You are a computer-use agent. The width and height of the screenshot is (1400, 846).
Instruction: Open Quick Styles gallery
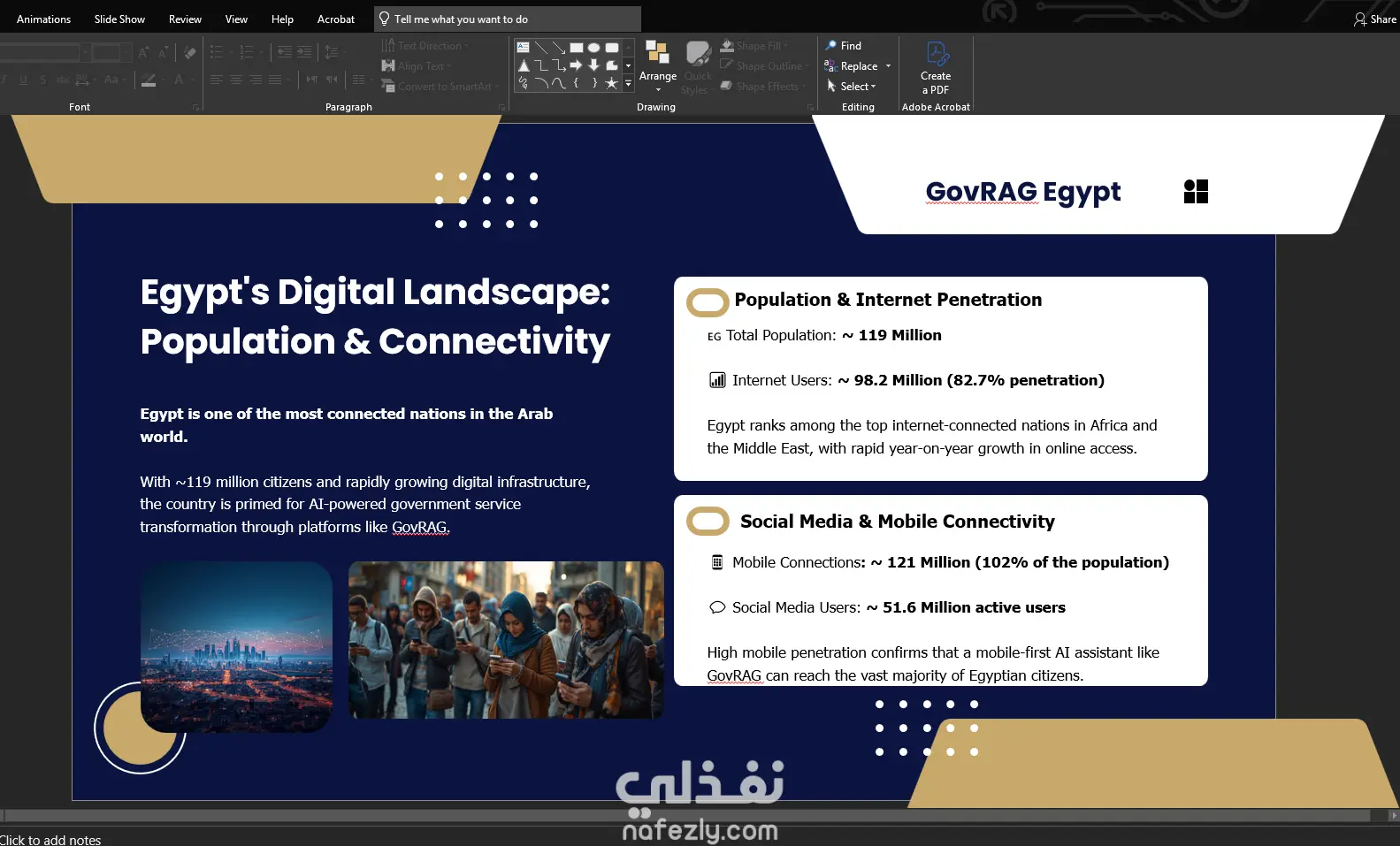[x=698, y=67]
